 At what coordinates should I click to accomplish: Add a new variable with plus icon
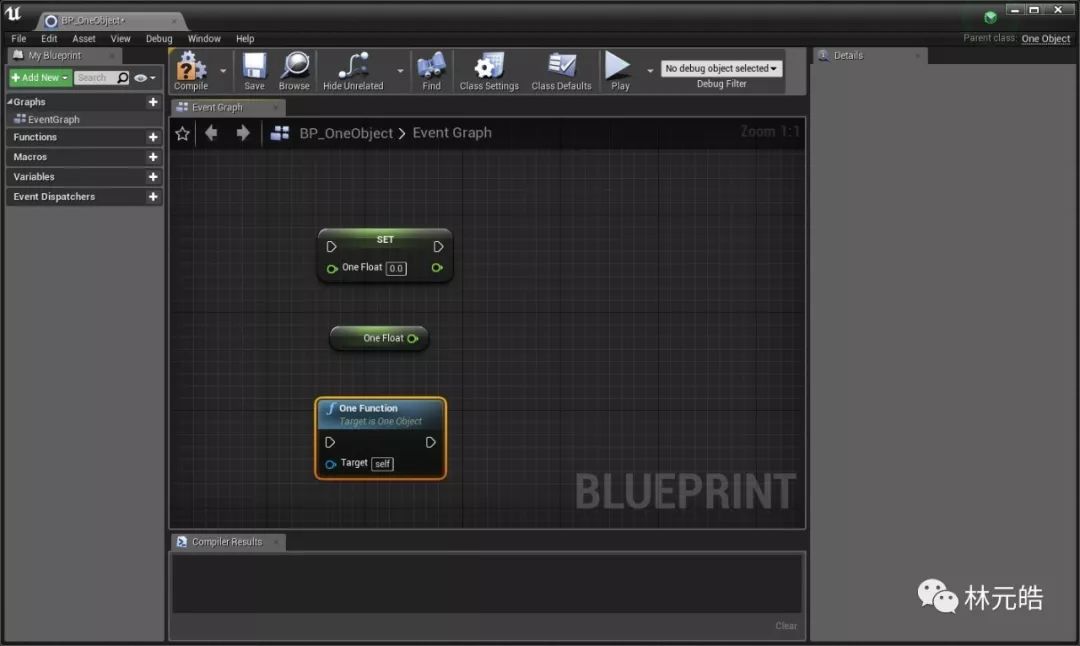(x=153, y=177)
